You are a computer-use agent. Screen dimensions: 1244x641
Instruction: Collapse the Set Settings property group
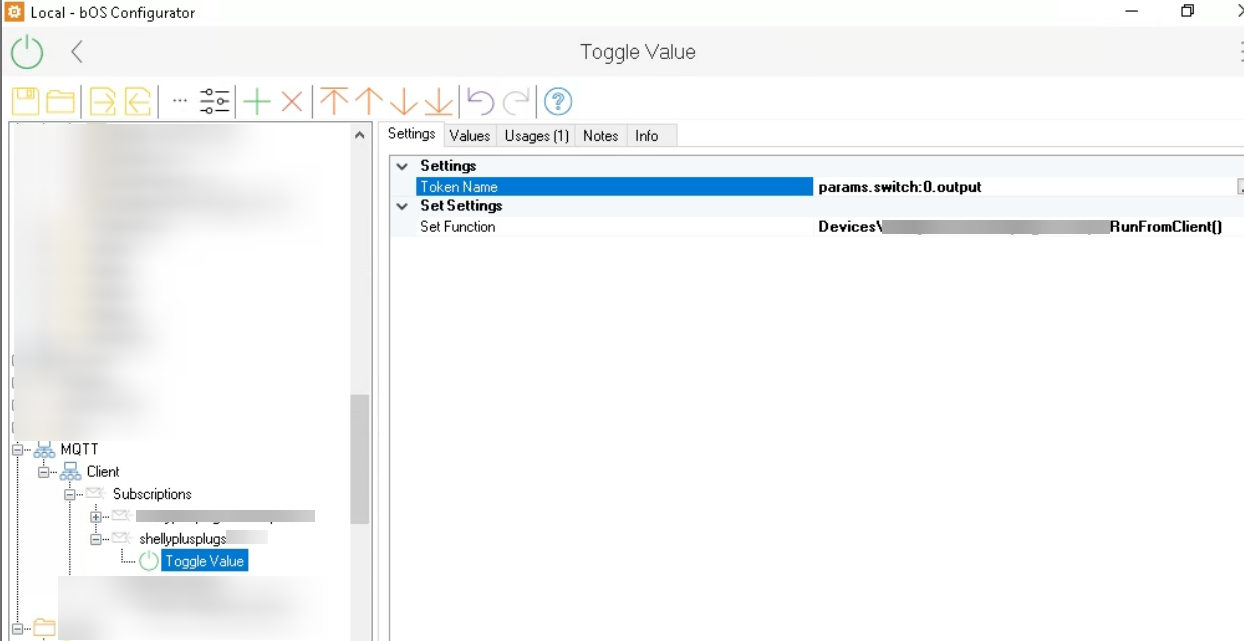[402, 206]
